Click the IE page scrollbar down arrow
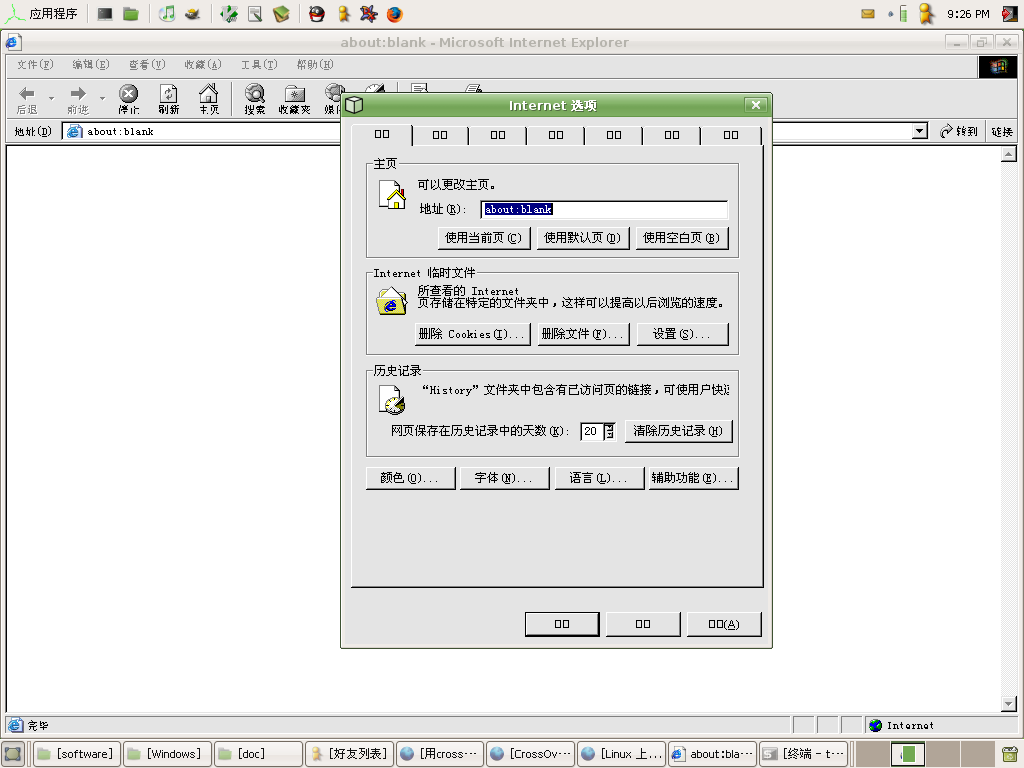The height and width of the screenshot is (768, 1024). pyautogui.click(x=1008, y=704)
